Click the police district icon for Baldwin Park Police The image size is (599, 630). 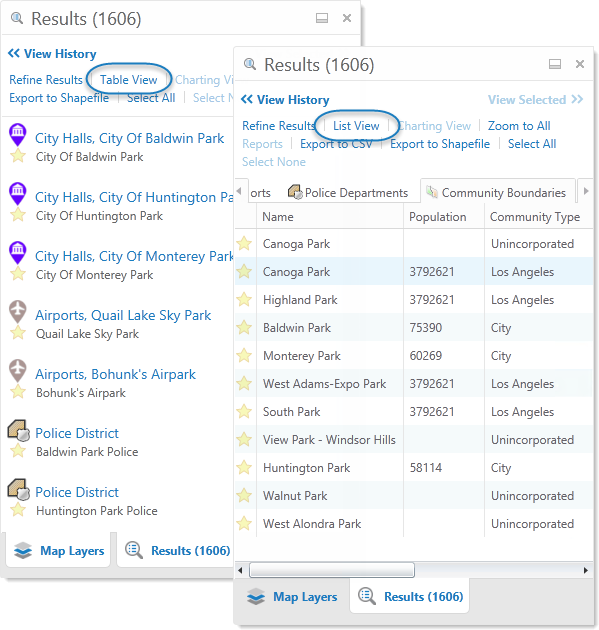(x=18, y=430)
